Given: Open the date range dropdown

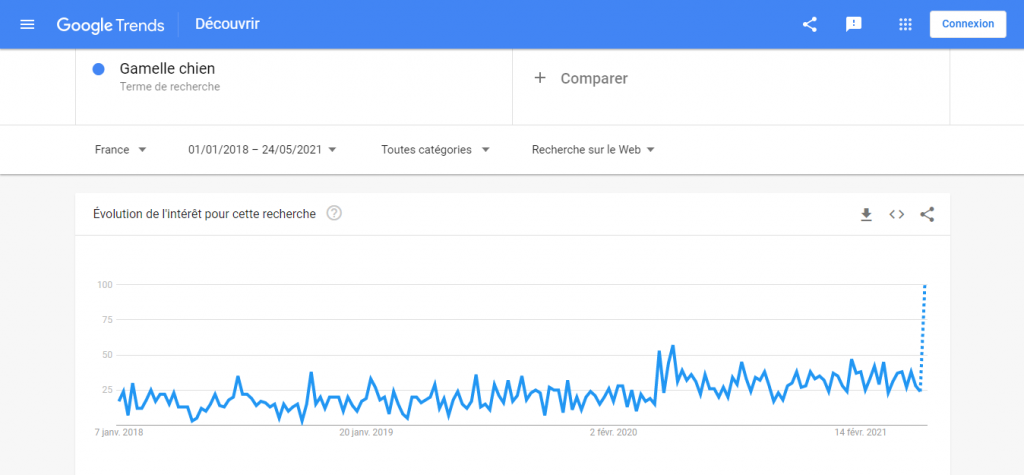Looking at the screenshot, I should click(262, 150).
